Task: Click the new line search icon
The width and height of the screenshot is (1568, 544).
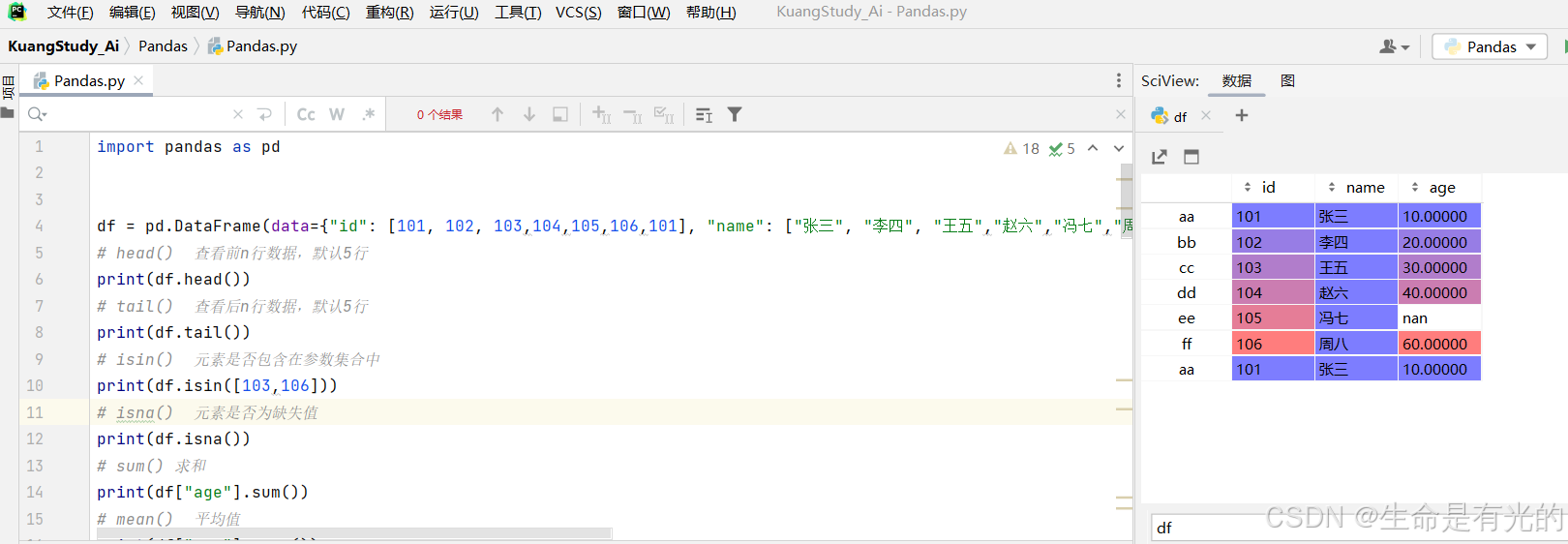Action: click(265, 114)
